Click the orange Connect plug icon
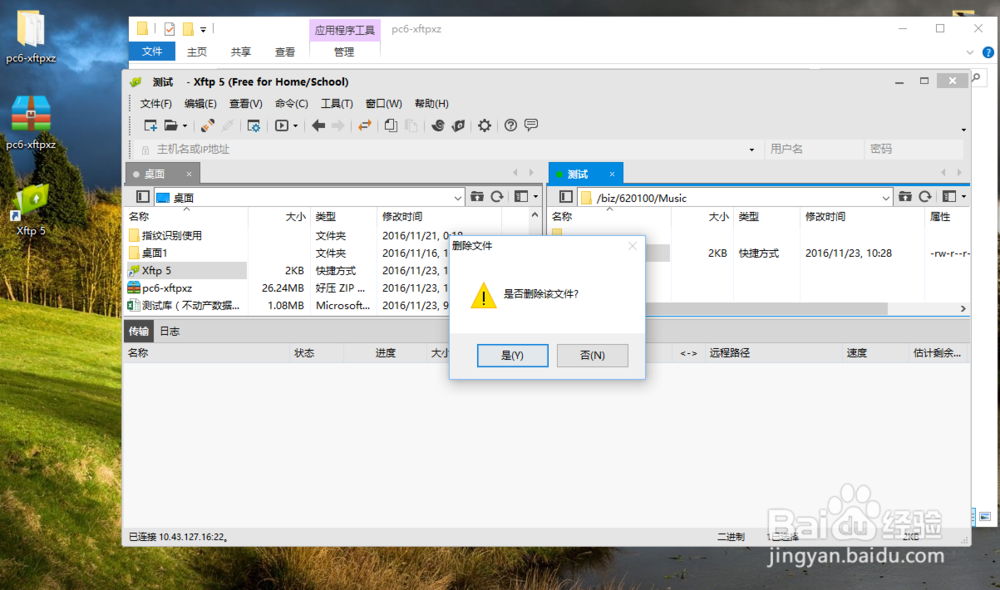 coord(207,126)
